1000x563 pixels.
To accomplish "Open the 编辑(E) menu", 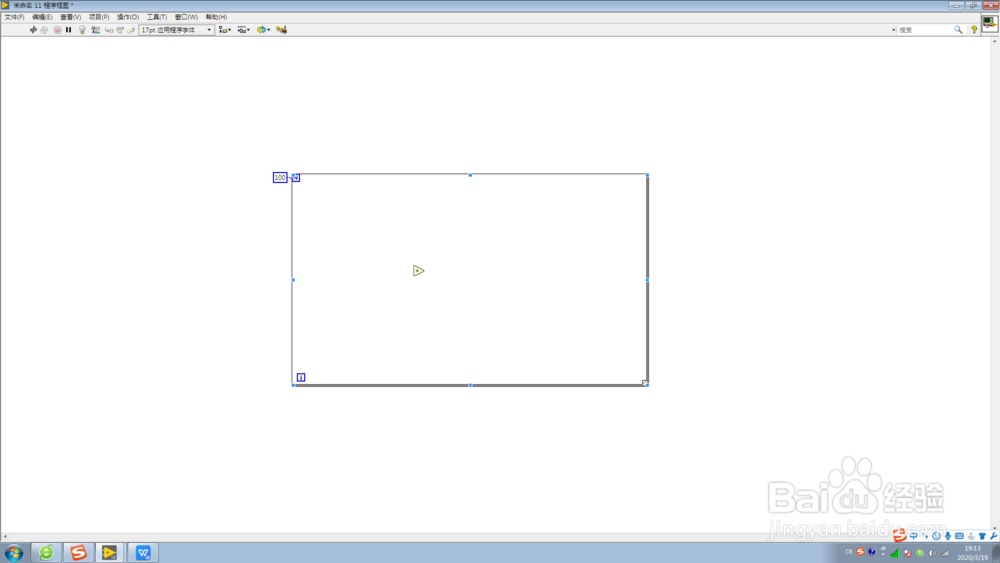I will (42, 17).
